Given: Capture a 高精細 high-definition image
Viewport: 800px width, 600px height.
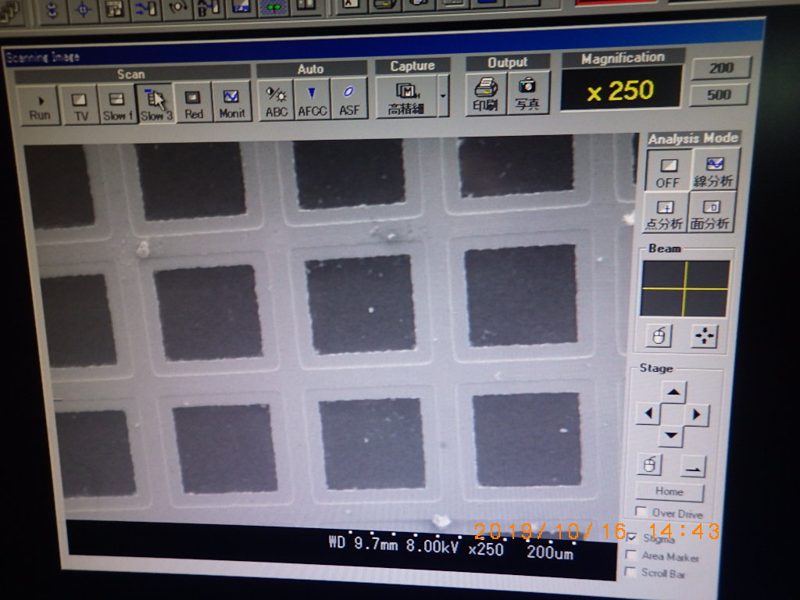Looking at the screenshot, I should pos(406,96).
